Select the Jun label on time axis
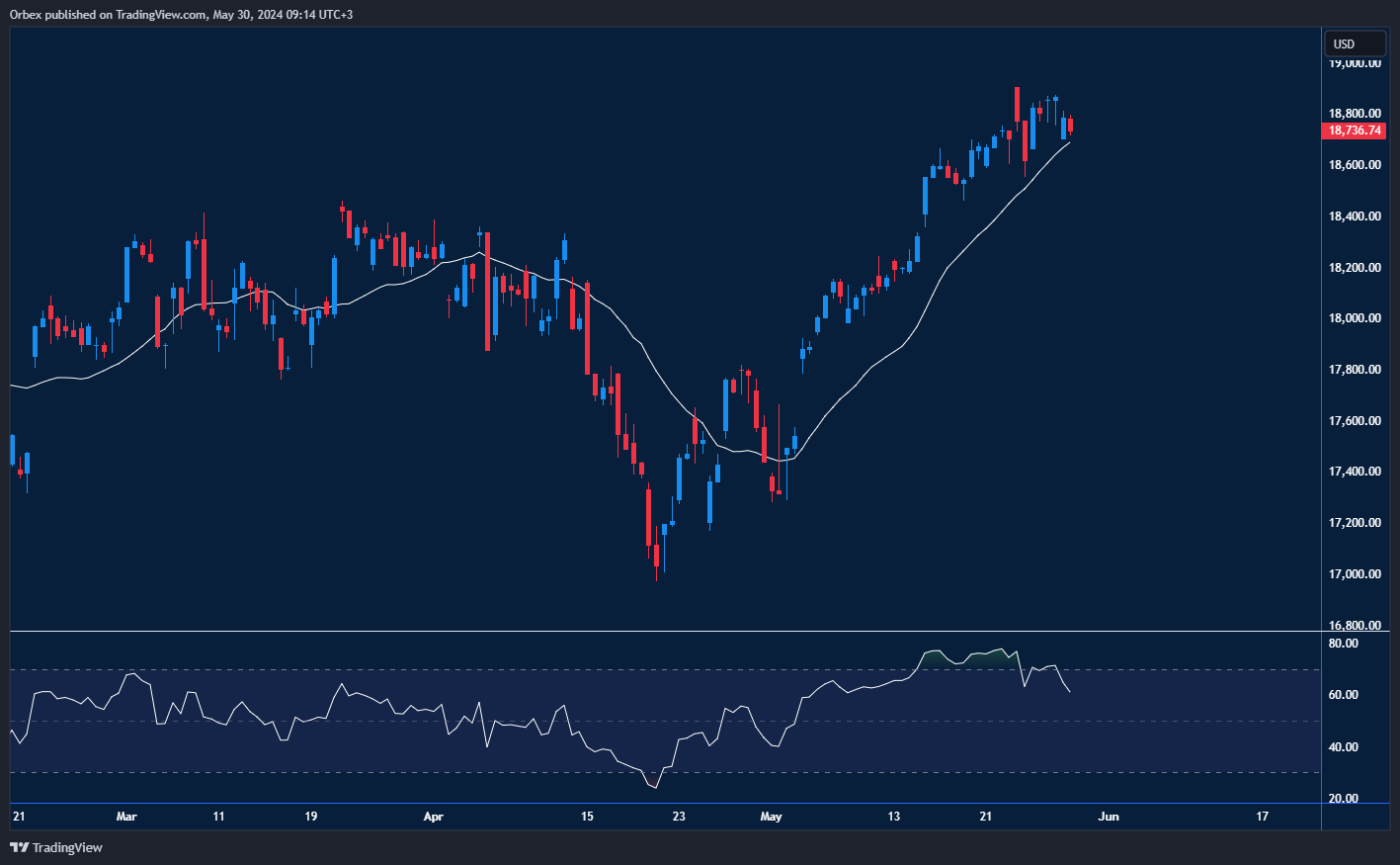This screenshot has width=1400, height=865. tap(1109, 817)
